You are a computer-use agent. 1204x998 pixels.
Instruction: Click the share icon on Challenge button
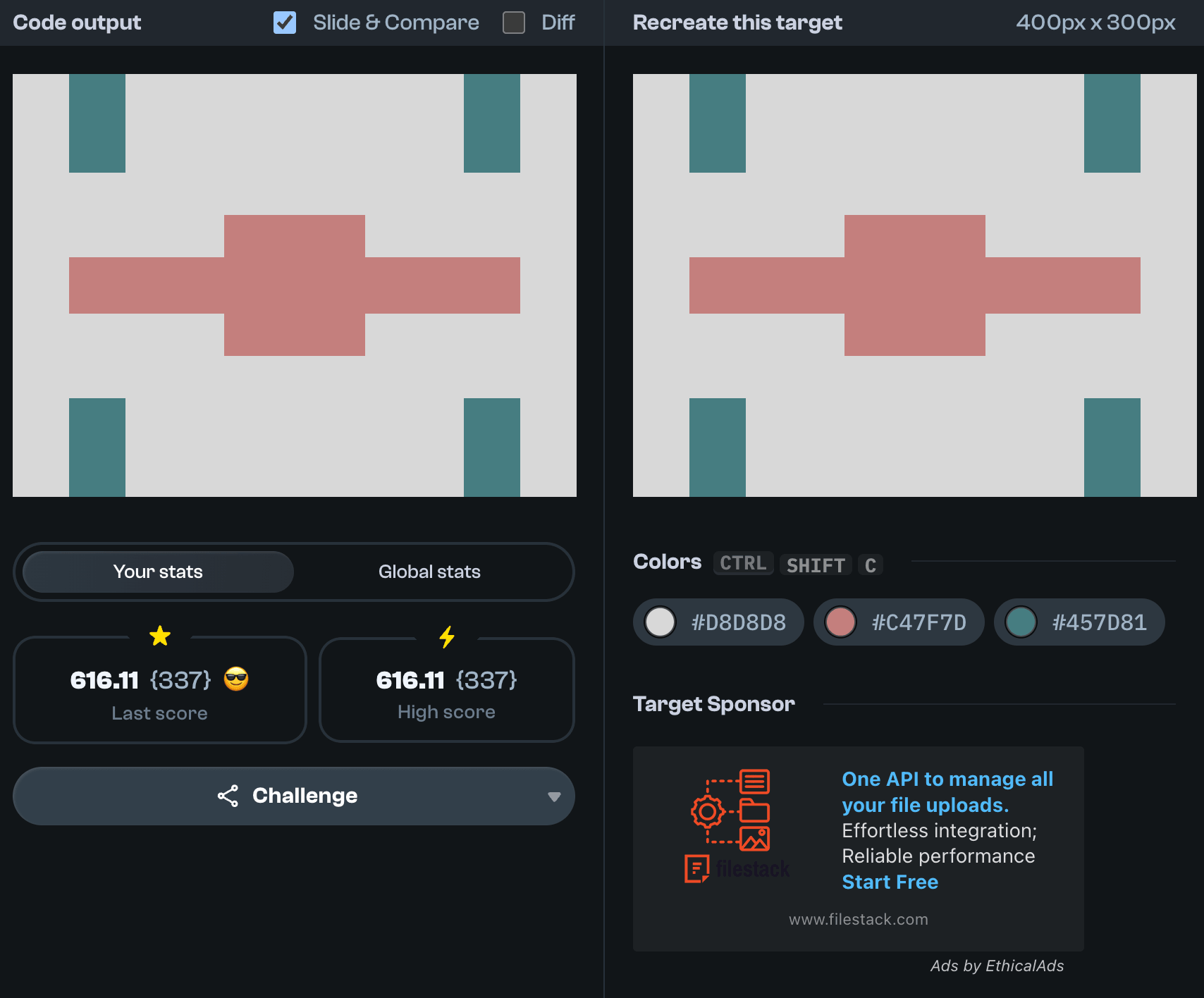coord(228,796)
